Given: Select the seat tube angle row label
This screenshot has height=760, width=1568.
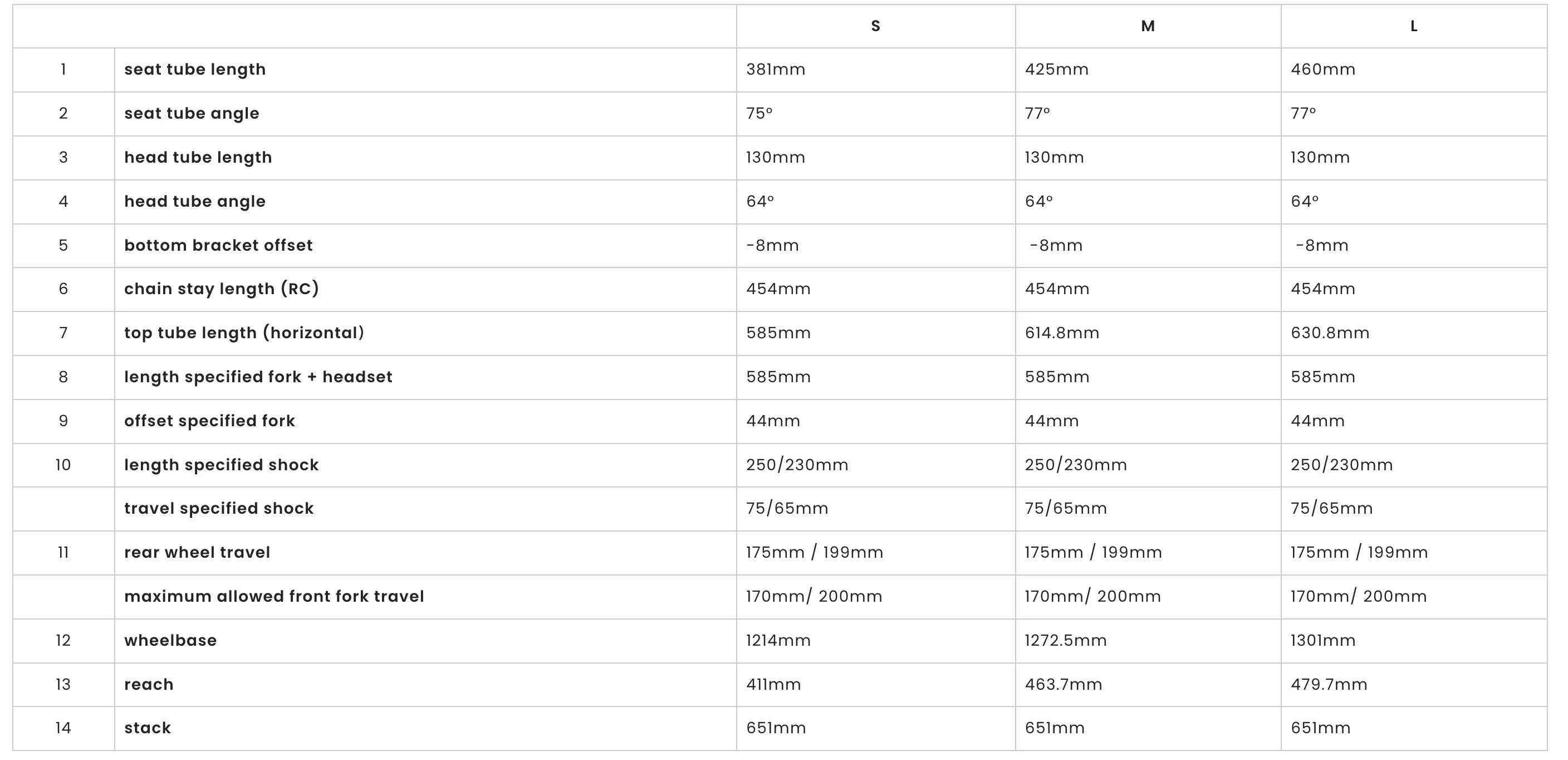Looking at the screenshot, I should click(192, 113).
